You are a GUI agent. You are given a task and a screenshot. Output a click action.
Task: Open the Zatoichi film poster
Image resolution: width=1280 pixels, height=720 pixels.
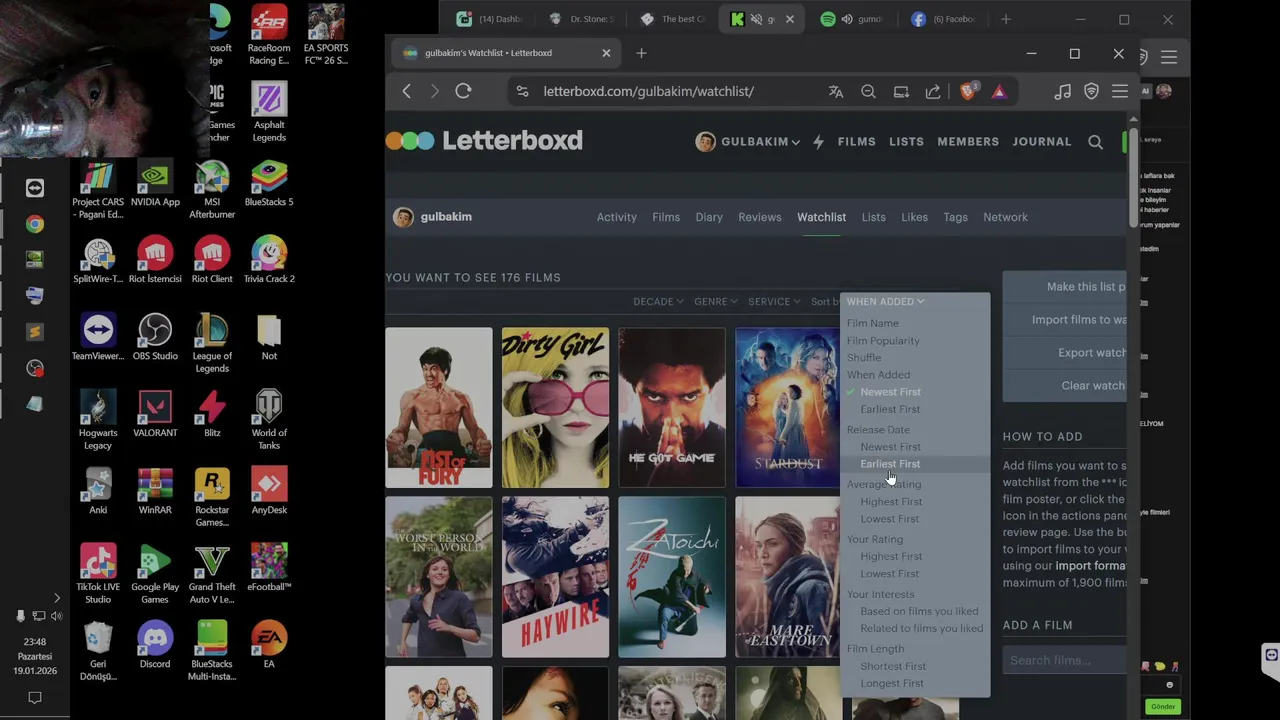672,577
